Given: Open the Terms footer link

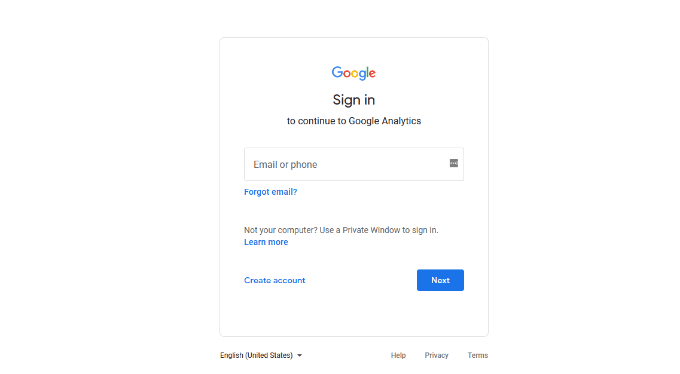Looking at the screenshot, I should tap(477, 355).
